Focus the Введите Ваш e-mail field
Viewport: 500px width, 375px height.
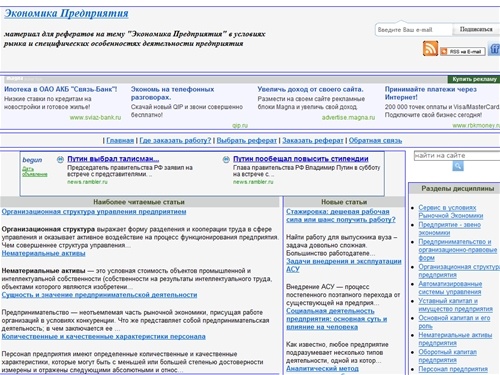coord(414,30)
